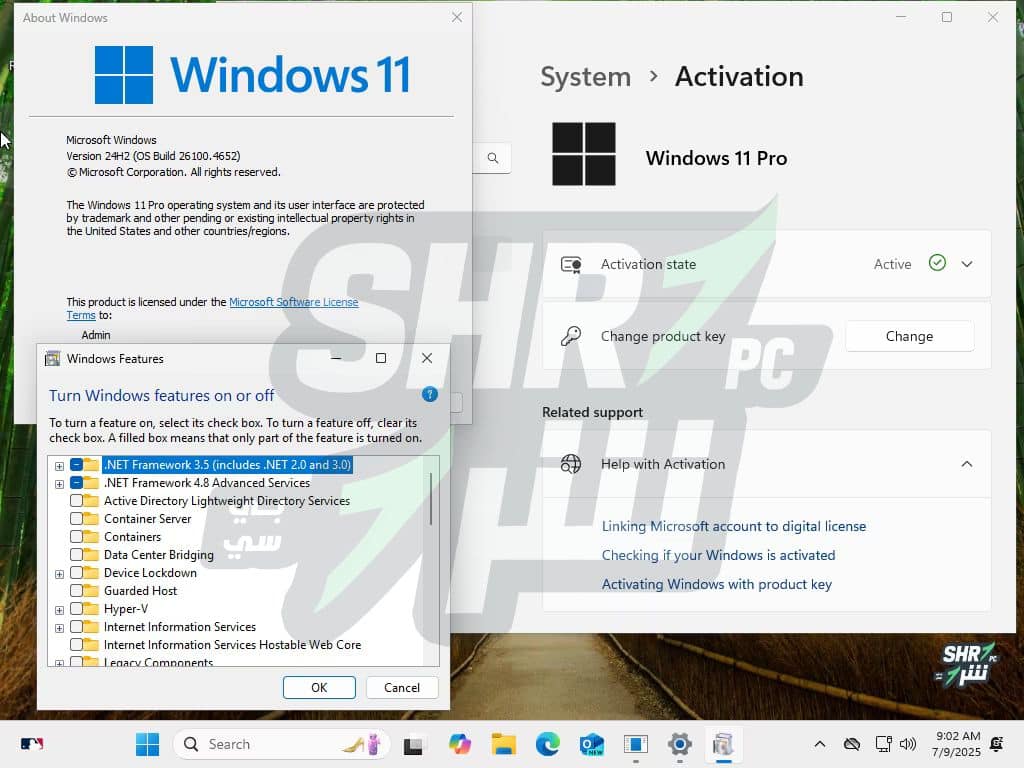The width and height of the screenshot is (1024, 768).
Task: Click Cancel in Windows Features
Action: (402, 688)
